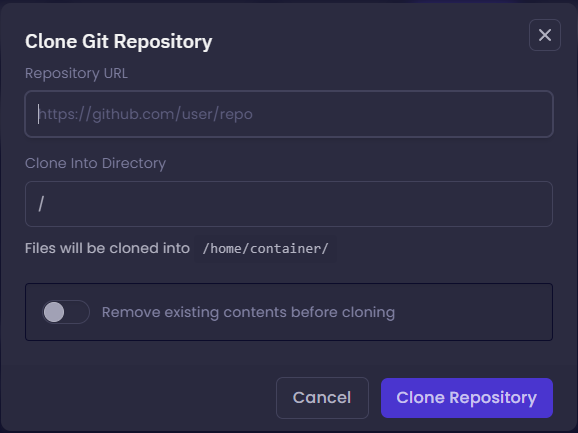Click the Repository URL label
The image size is (578, 433).
click(76, 73)
